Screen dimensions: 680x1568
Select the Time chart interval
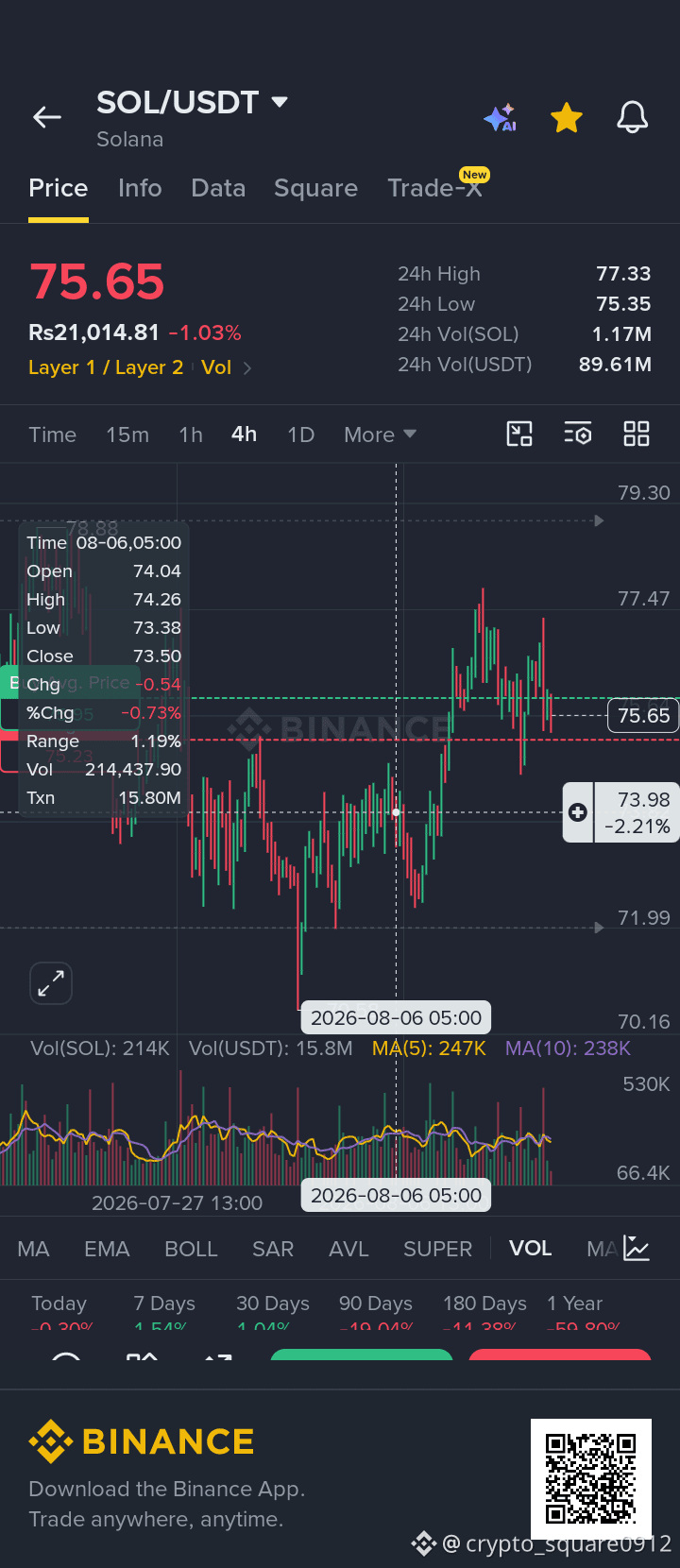(52, 435)
